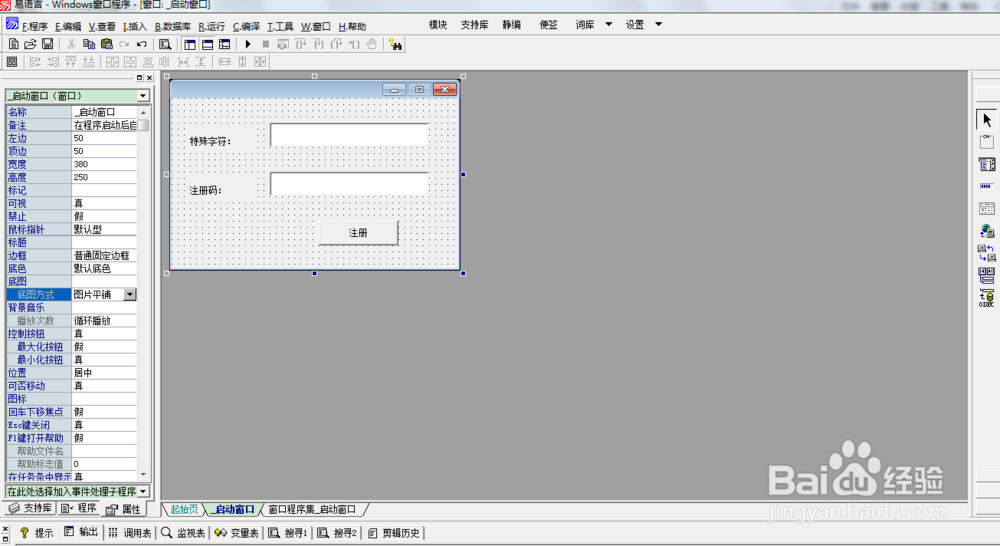Switch to the 支持库 panel tab
This screenshot has height=546, width=1000.
[30, 508]
